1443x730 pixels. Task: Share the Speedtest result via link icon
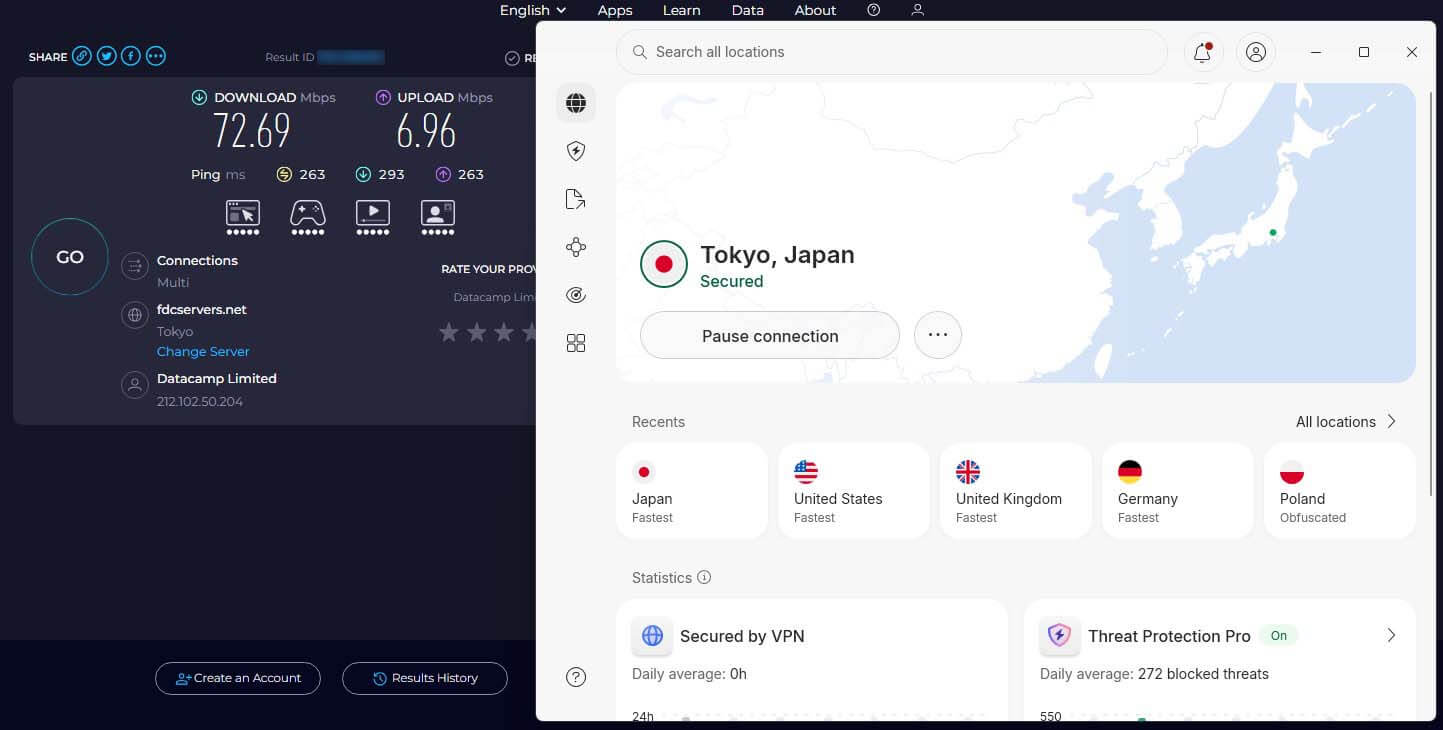pyautogui.click(x=82, y=56)
